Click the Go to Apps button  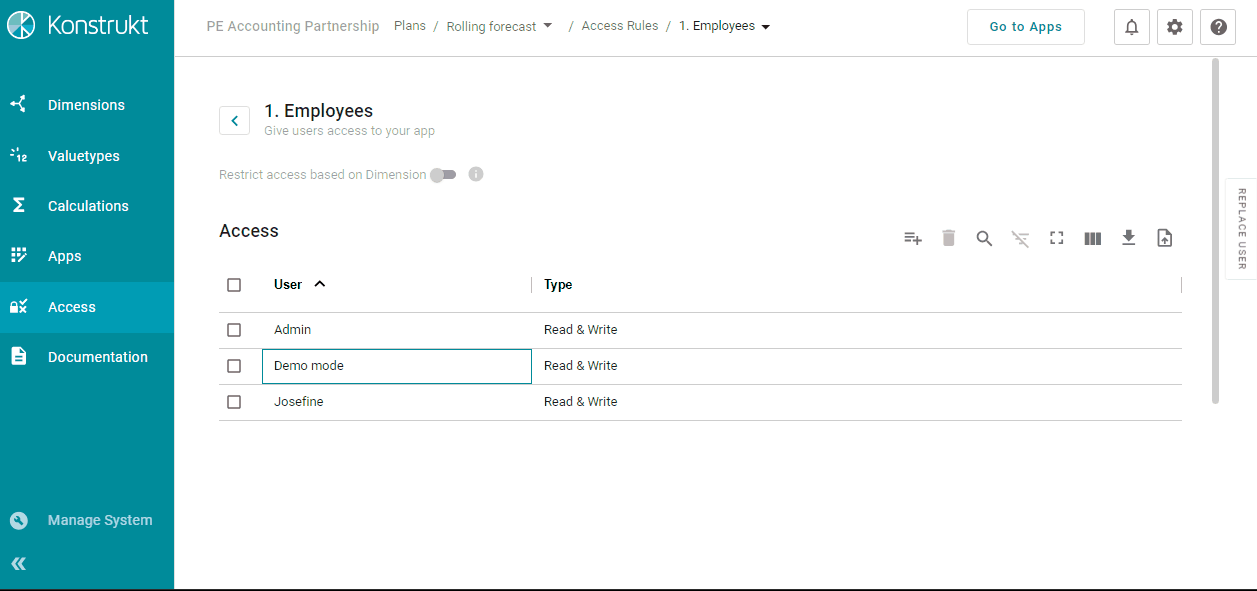point(1025,27)
